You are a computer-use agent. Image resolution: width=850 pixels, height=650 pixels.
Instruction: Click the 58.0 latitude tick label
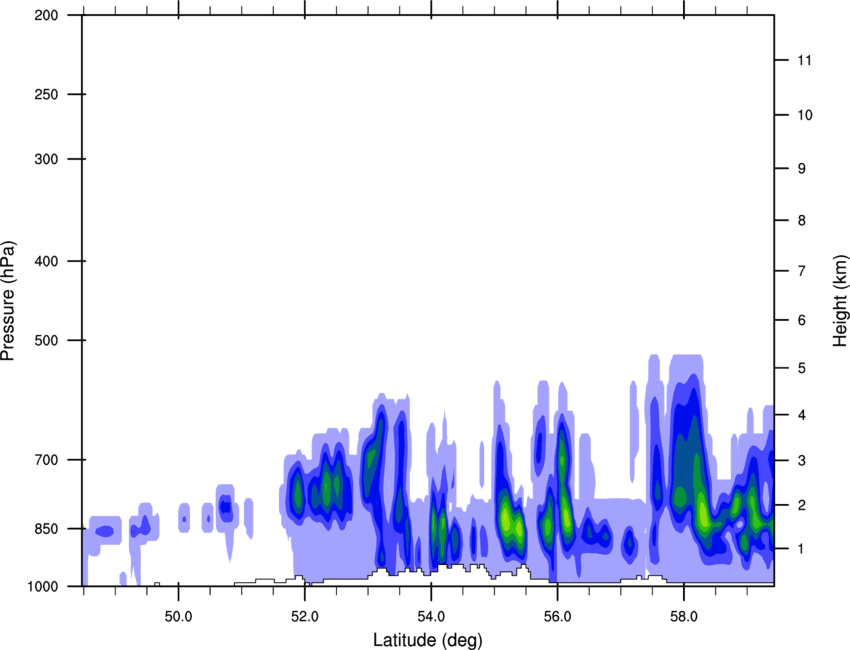(x=684, y=617)
